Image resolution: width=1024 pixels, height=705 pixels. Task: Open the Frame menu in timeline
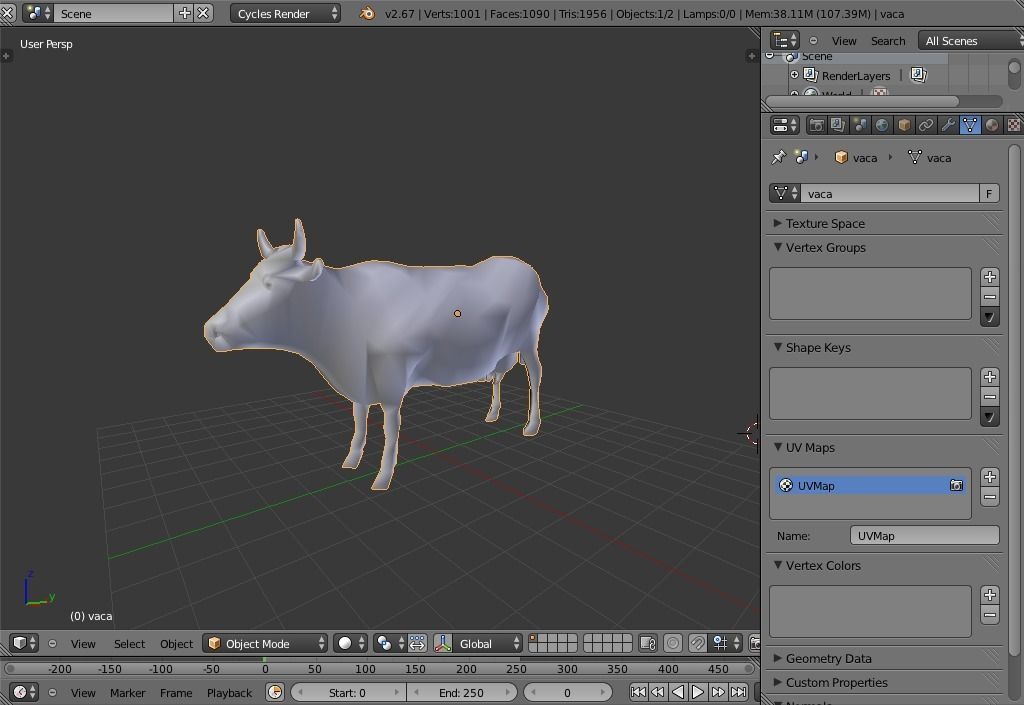click(176, 693)
